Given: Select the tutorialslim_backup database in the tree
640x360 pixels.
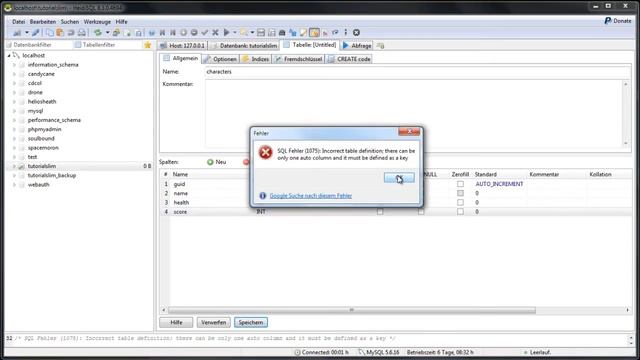Looking at the screenshot, I should 52,176.
